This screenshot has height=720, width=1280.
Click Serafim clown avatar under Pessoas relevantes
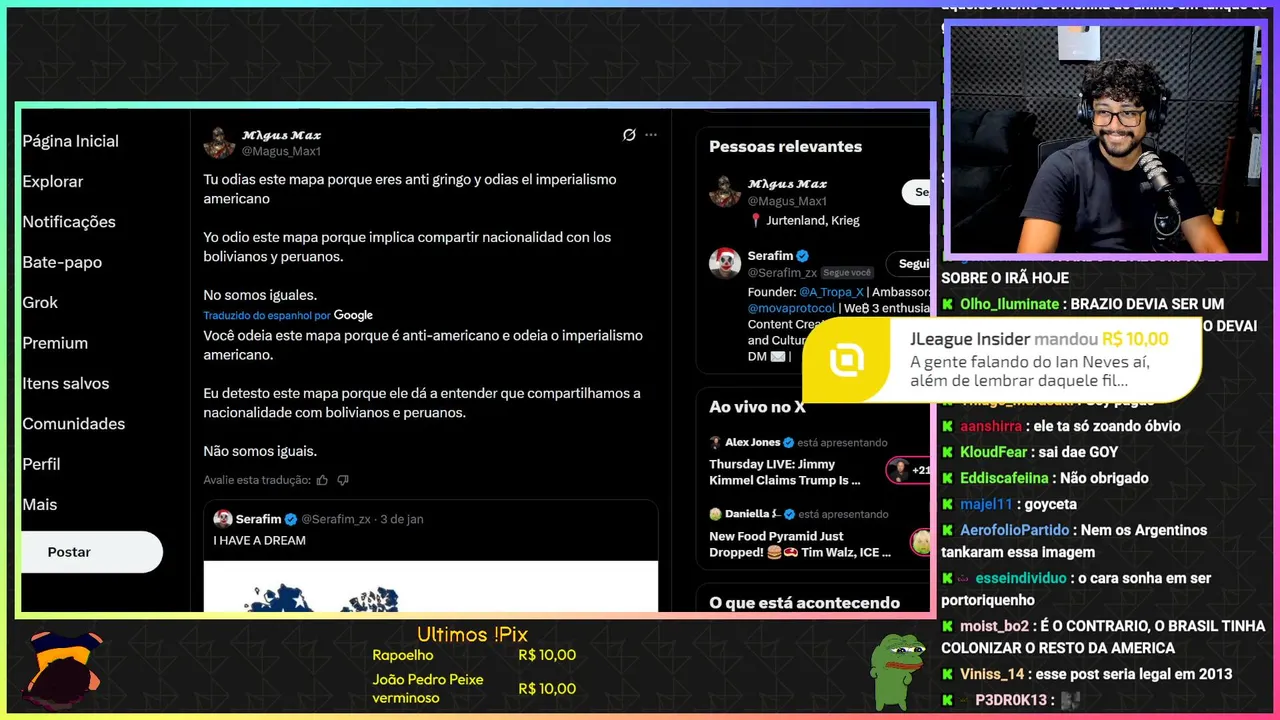coord(725,264)
